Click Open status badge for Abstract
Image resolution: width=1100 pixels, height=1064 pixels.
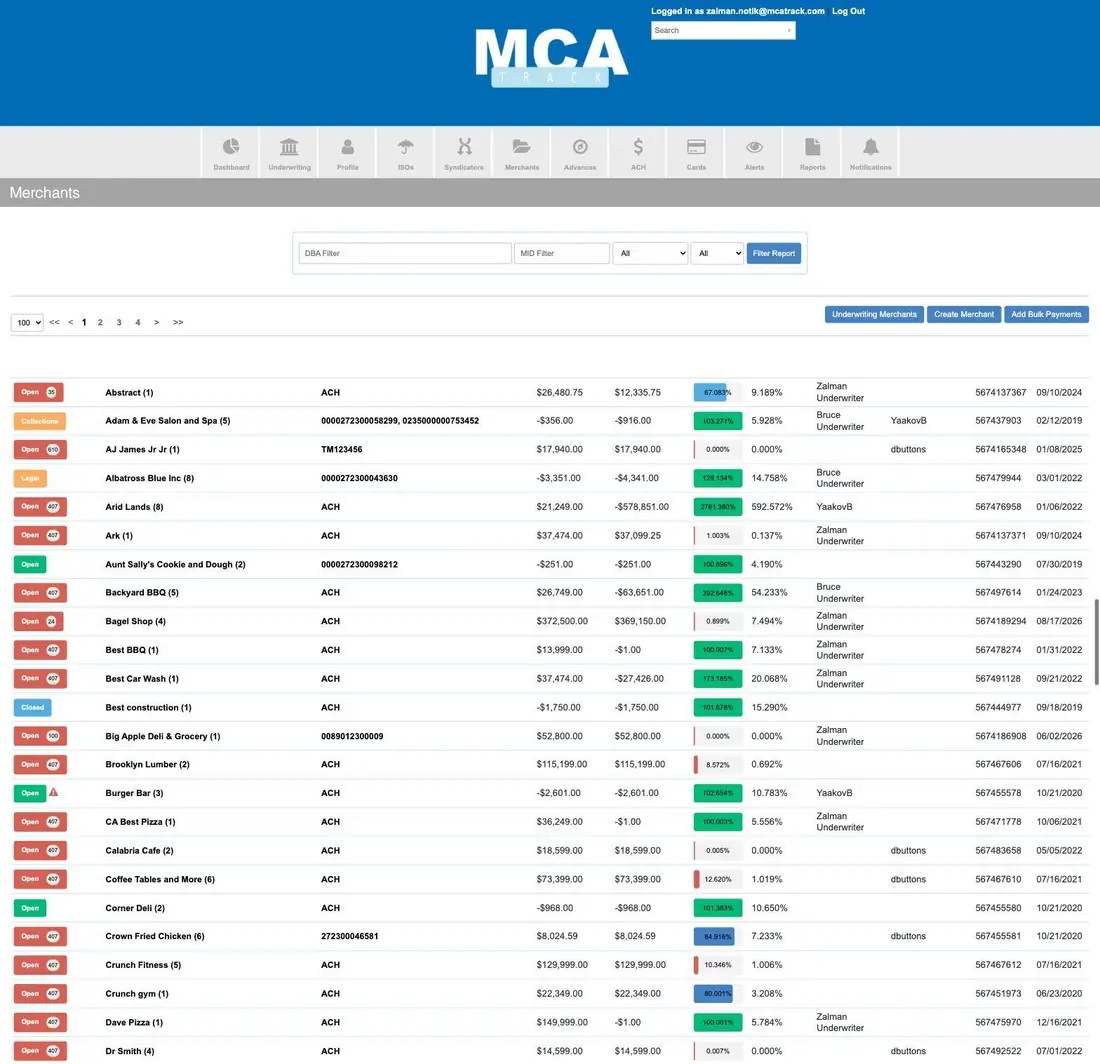tap(39, 392)
